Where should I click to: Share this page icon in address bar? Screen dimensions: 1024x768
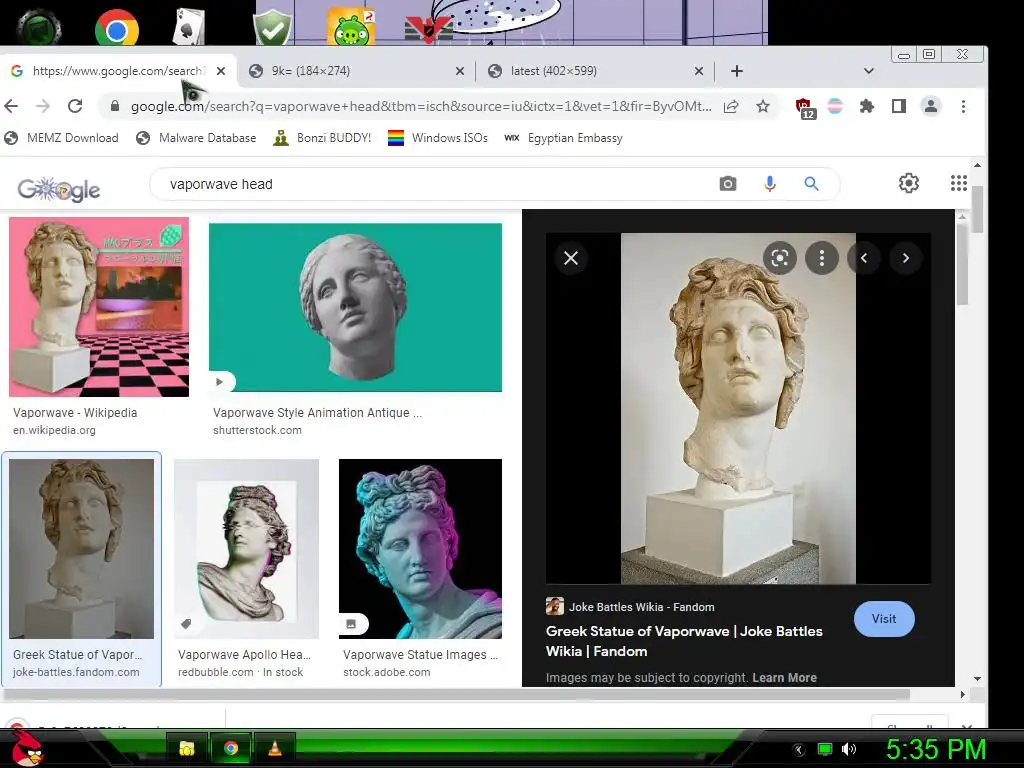click(x=731, y=106)
